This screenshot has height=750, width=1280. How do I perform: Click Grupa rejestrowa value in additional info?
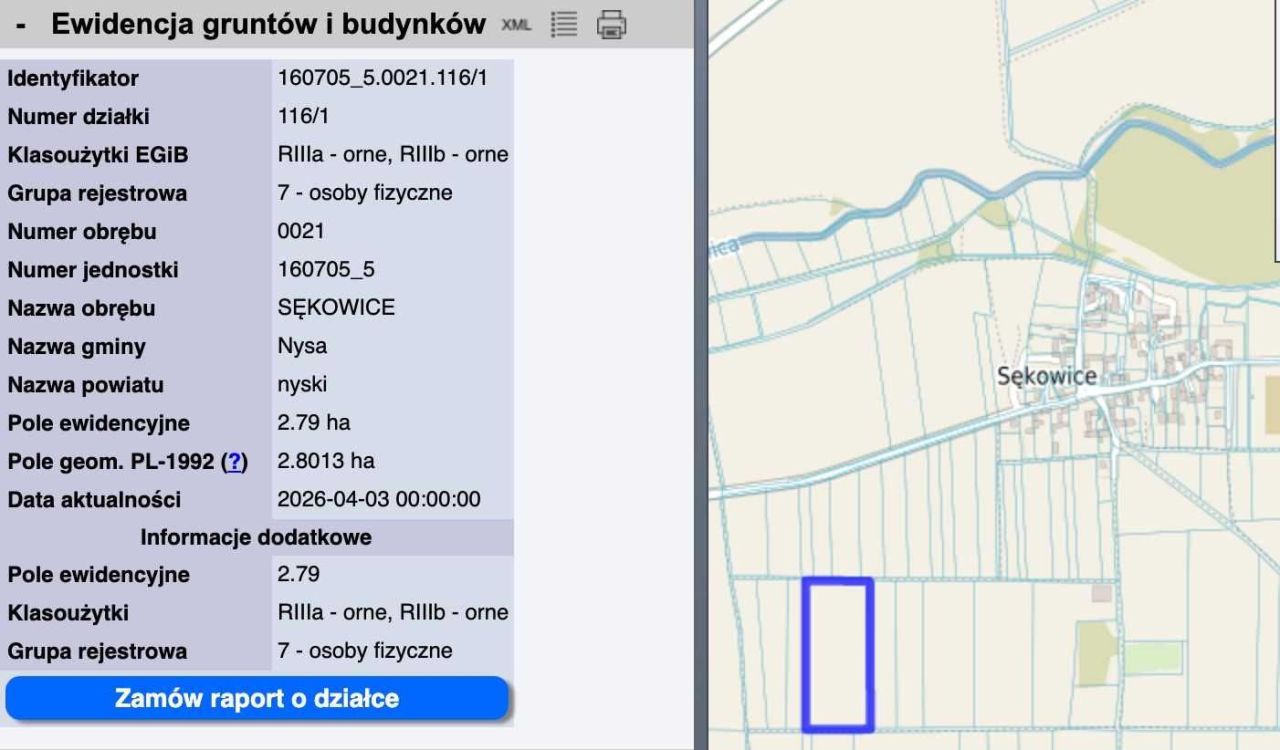coord(365,651)
